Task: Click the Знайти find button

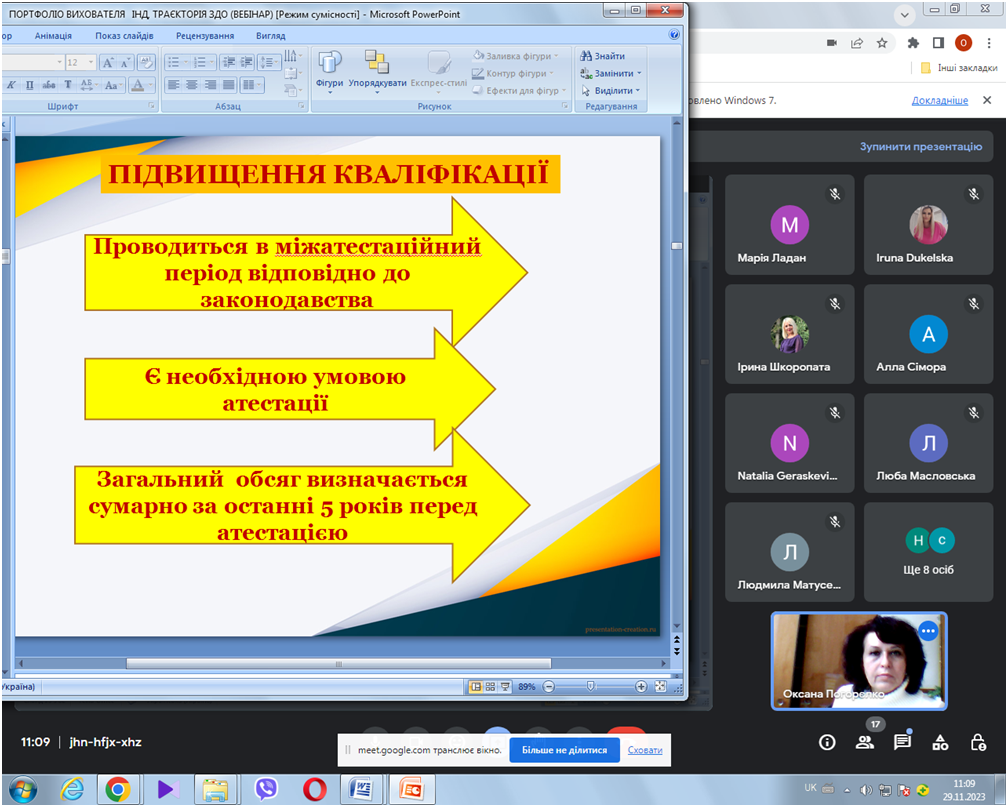Action: tap(603, 56)
